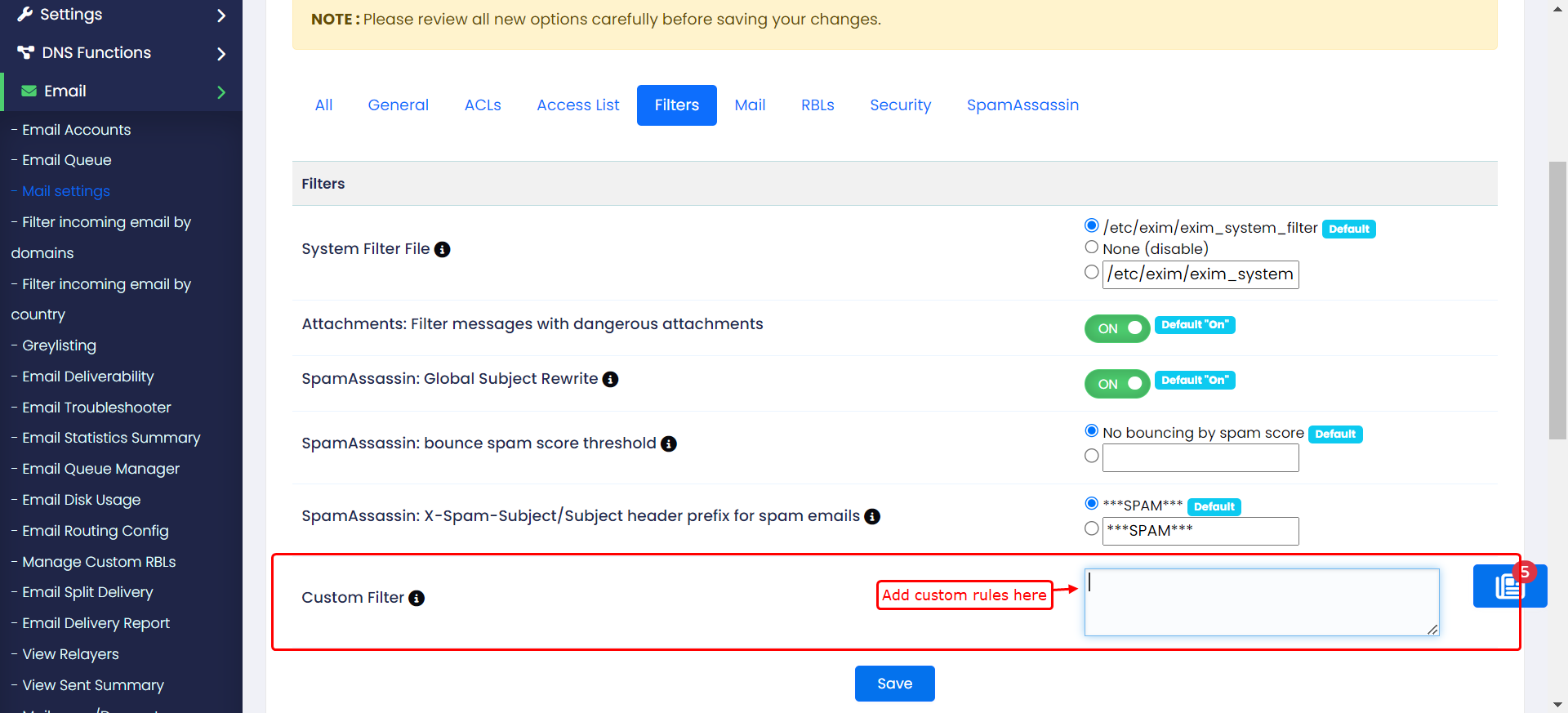Screen dimensions: 1568x713
Task: Open Filter incoming email by country
Action: pos(100,299)
